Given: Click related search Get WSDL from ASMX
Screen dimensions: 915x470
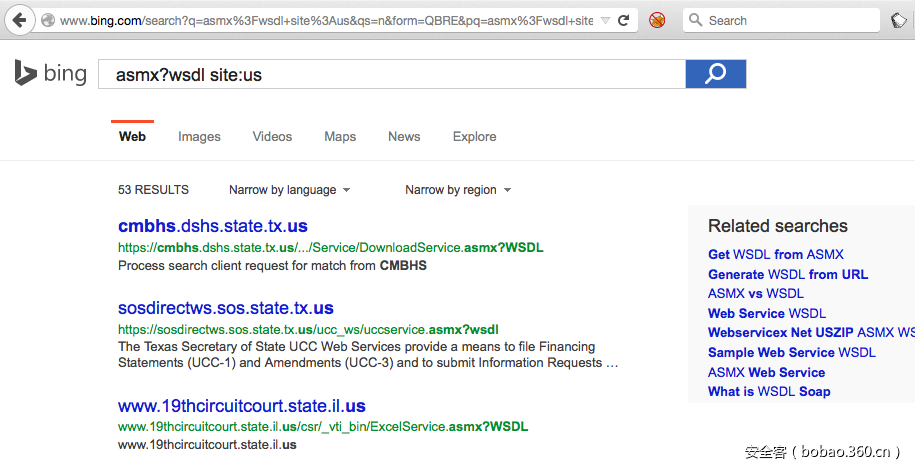Looking at the screenshot, I should pyautogui.click(x=776, y=255).
